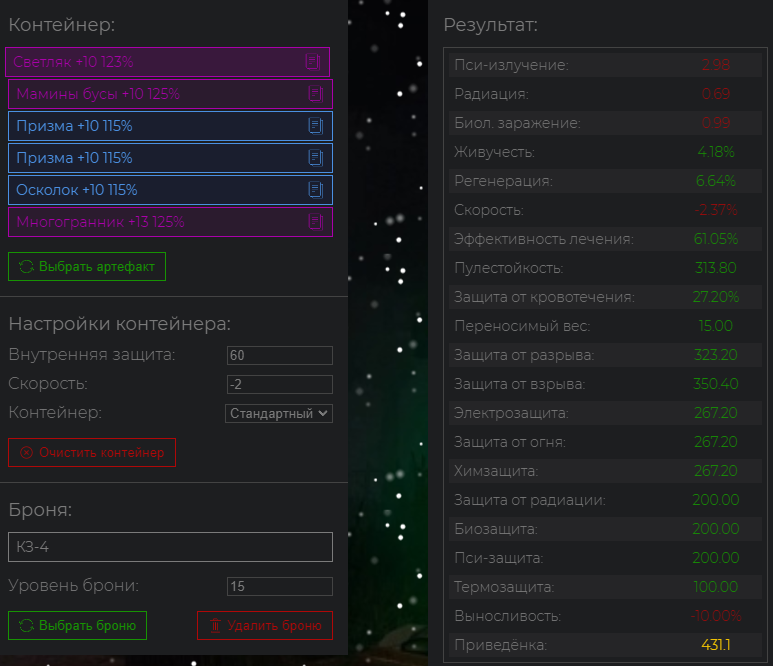Click the КЗ-4 armor name field
The width and height of the screenshot is (773, 666).
tap(171, 547)
